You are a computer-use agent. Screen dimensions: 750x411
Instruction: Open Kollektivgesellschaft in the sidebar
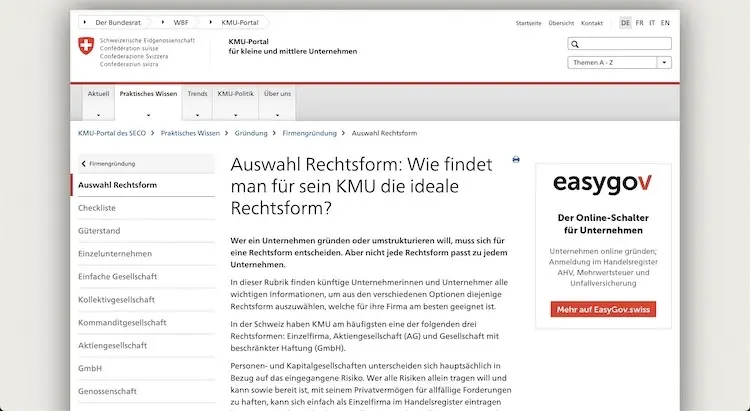[x=116, y=300]
